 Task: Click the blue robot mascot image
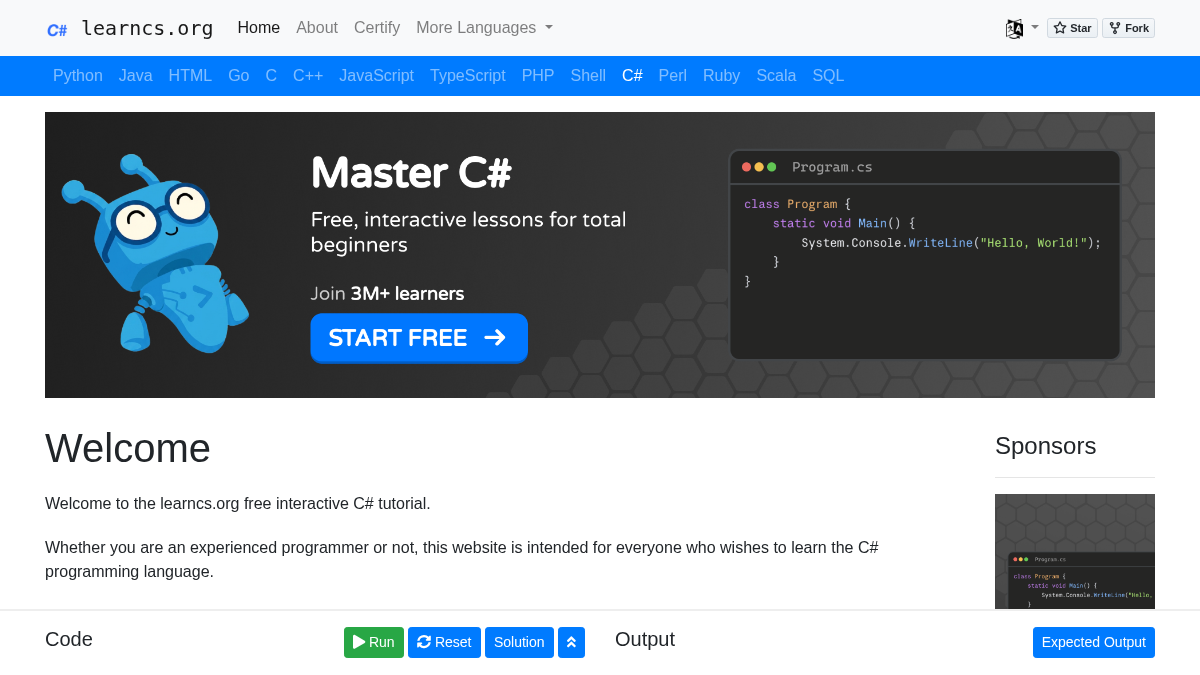155,254
